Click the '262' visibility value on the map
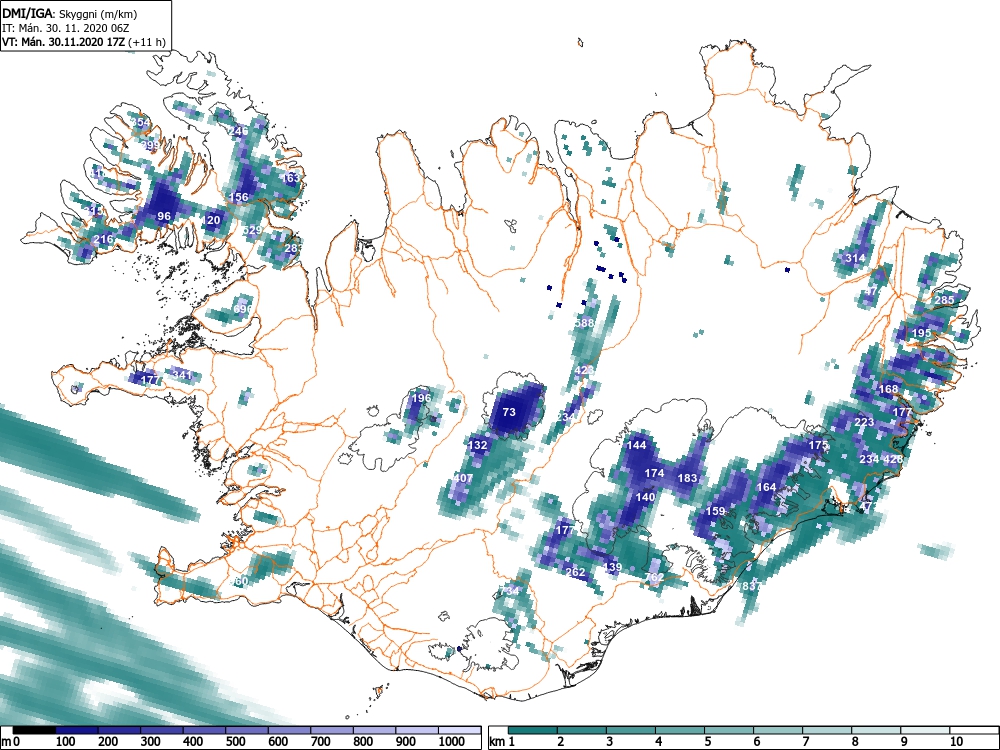 [x=575, y=573]
